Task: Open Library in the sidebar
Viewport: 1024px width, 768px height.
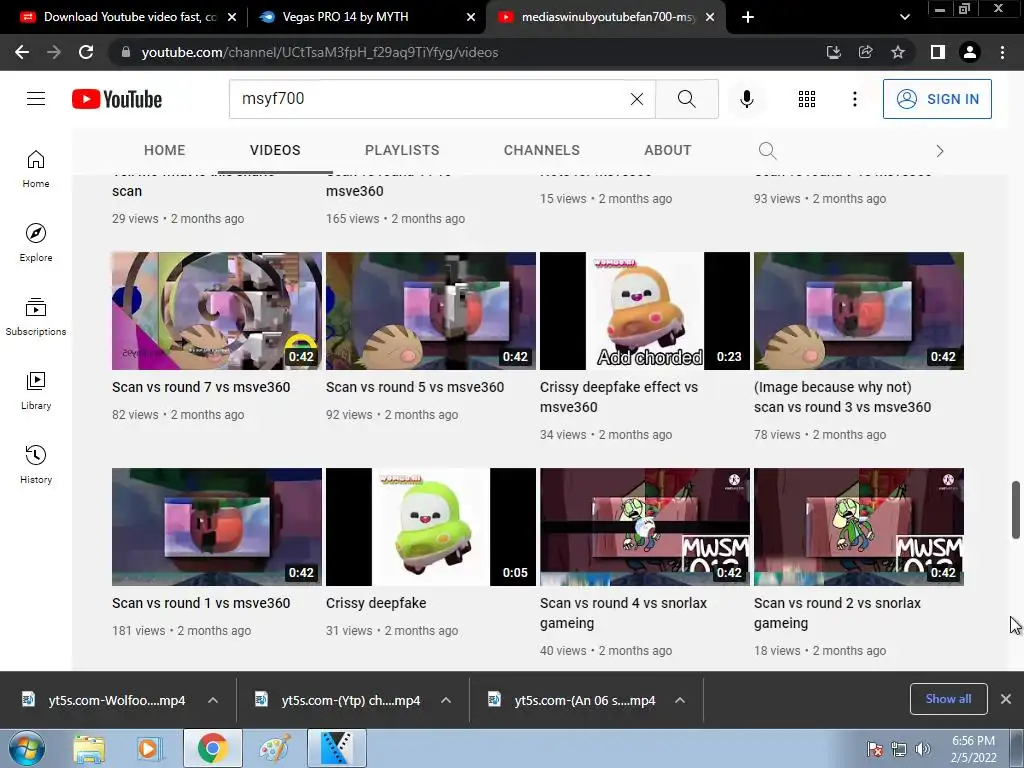Action: (36, 391)
